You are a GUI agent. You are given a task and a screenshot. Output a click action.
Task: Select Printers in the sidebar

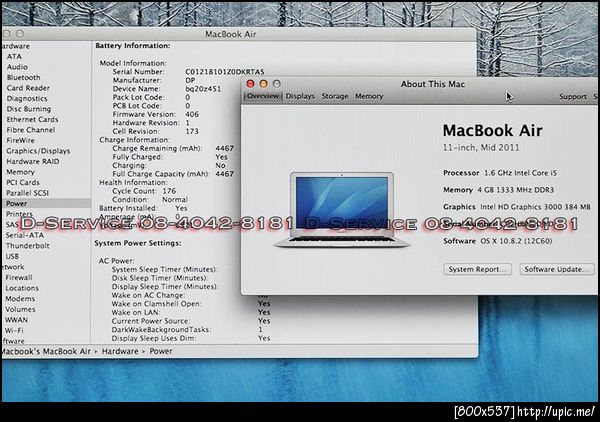pyautogui.click(x=19, y=214)
